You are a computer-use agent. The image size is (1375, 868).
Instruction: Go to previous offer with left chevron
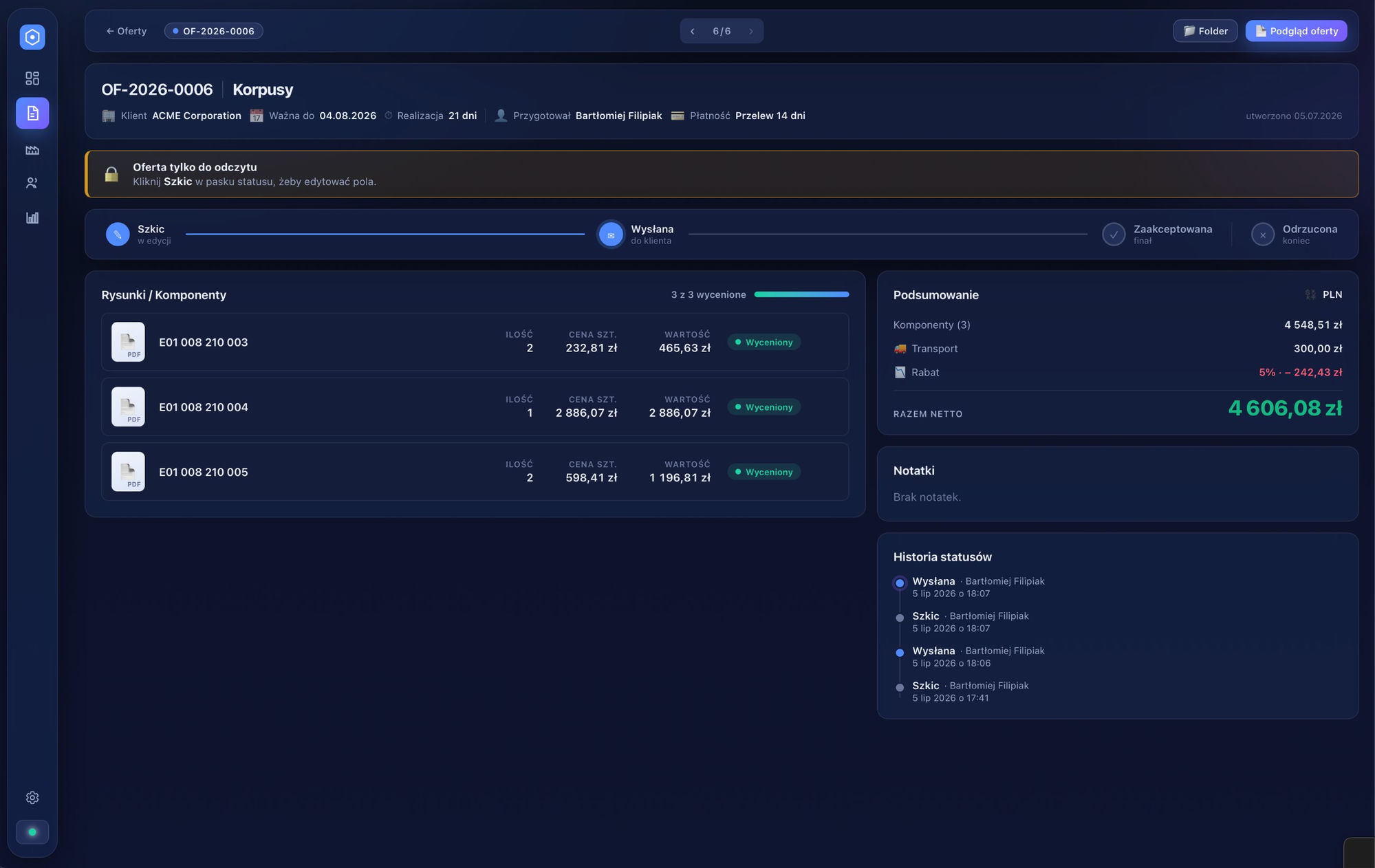693,32
